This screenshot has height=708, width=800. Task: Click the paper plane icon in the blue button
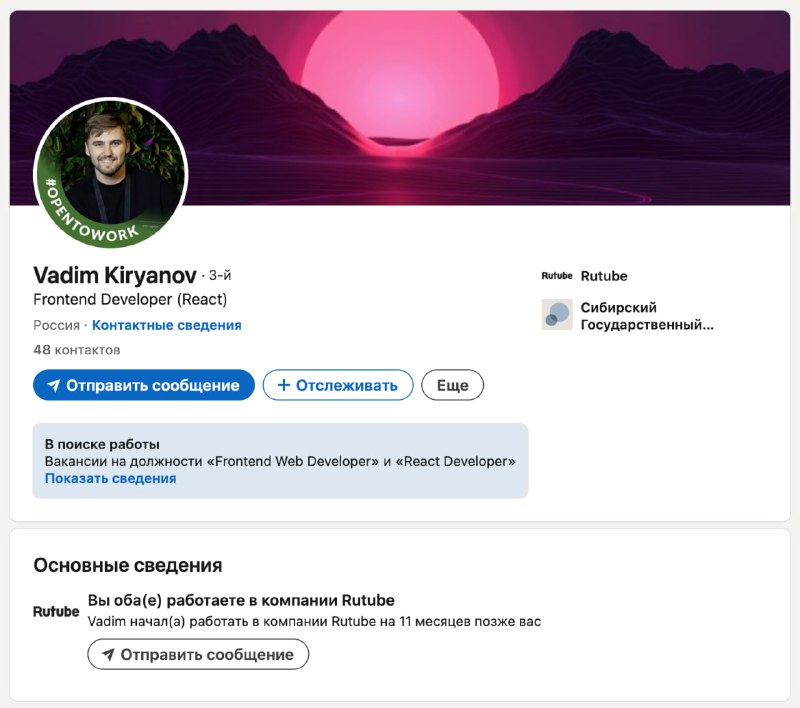tap(54, 386)
